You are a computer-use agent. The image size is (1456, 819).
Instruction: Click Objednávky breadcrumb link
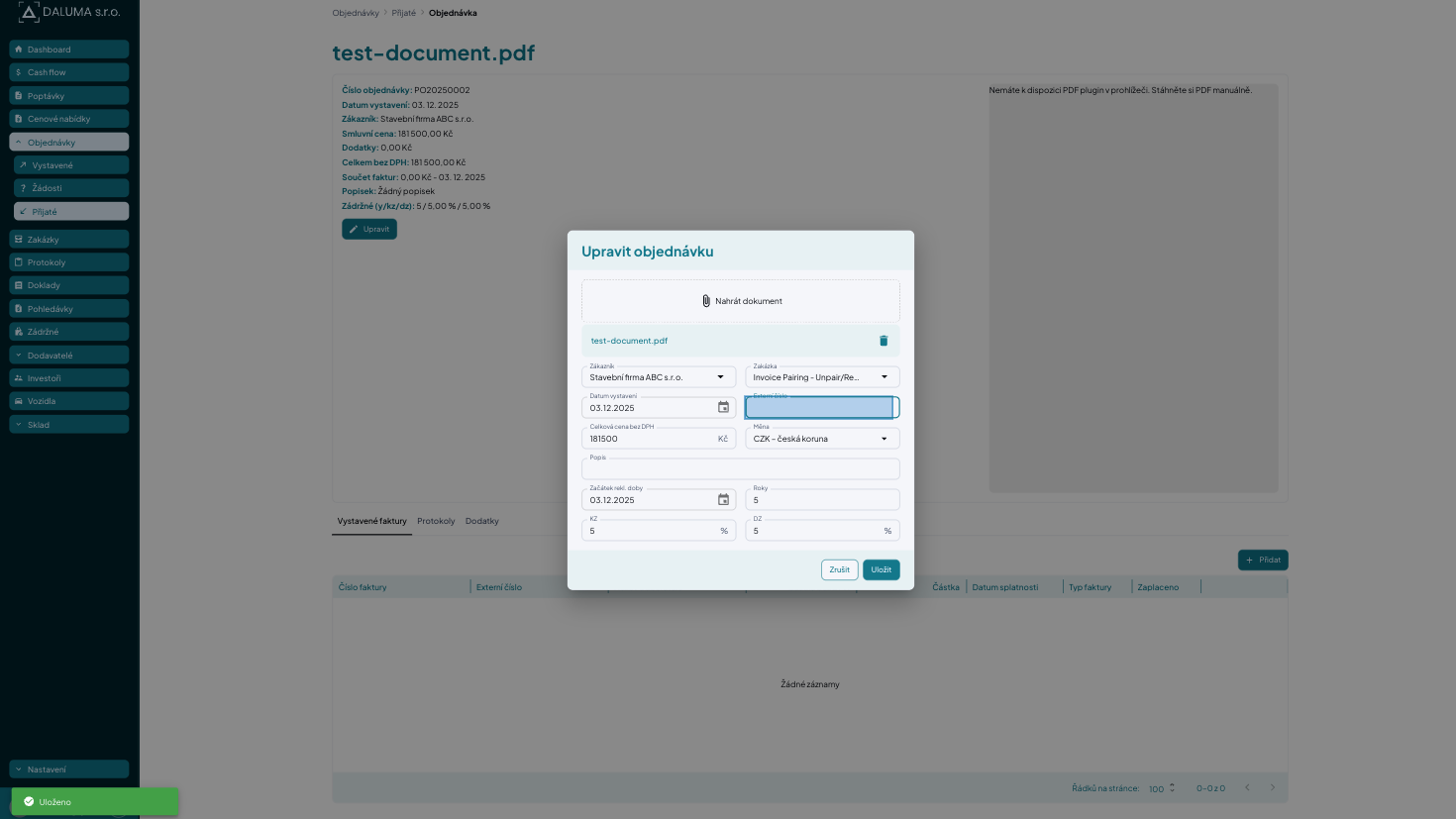pos(356,13)
